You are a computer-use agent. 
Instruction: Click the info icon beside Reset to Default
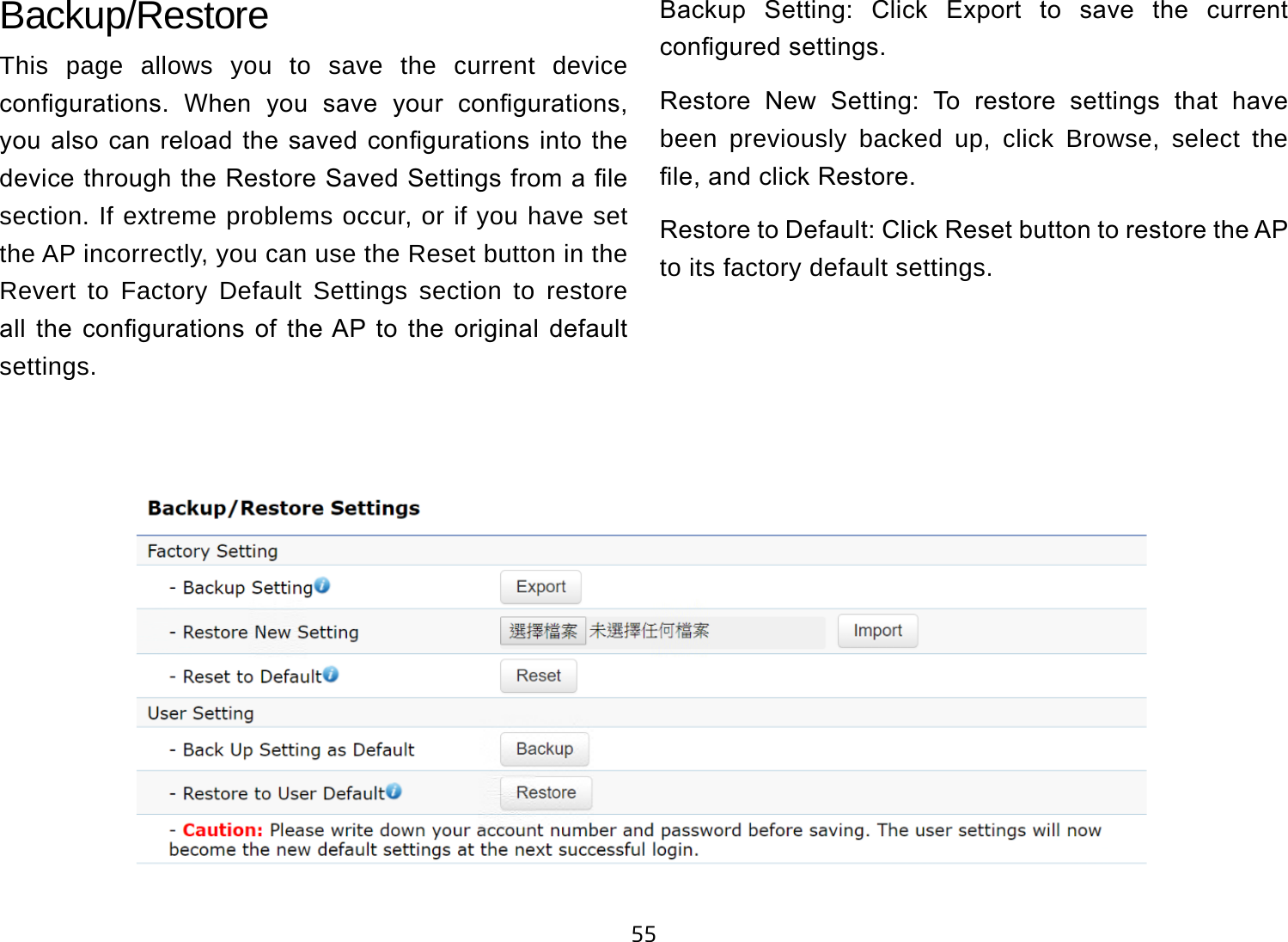click(331, 675)
